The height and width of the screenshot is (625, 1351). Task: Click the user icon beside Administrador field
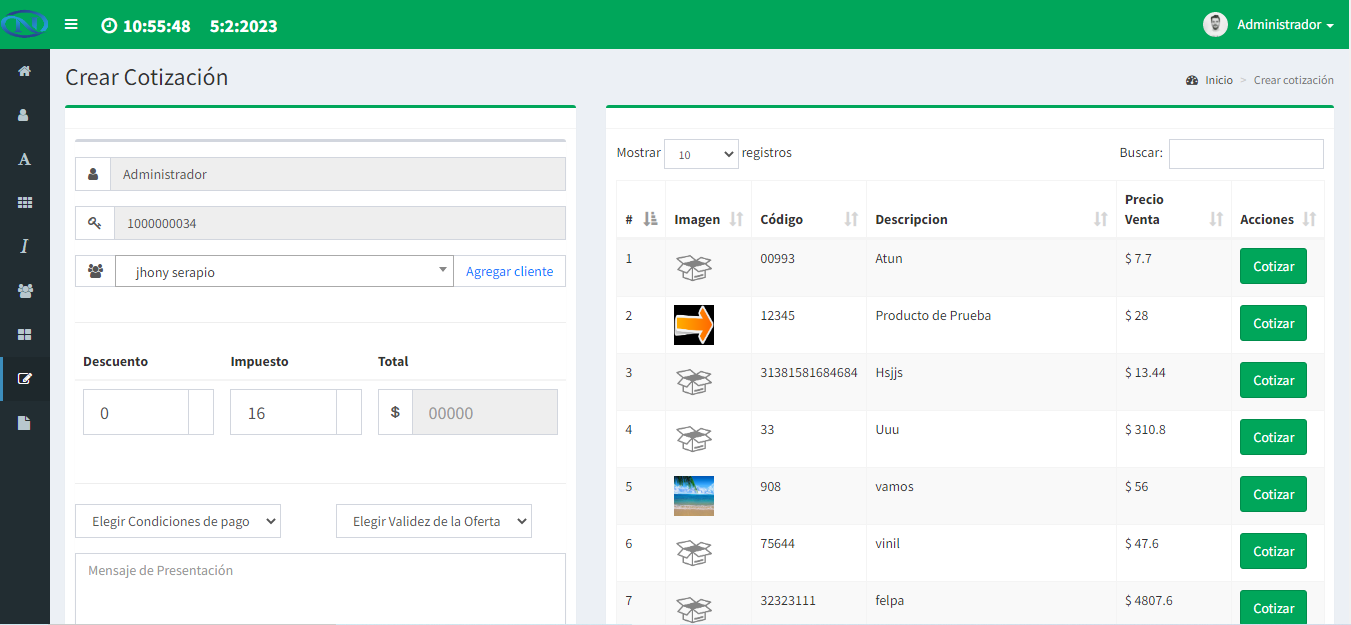tap(93, 174)
